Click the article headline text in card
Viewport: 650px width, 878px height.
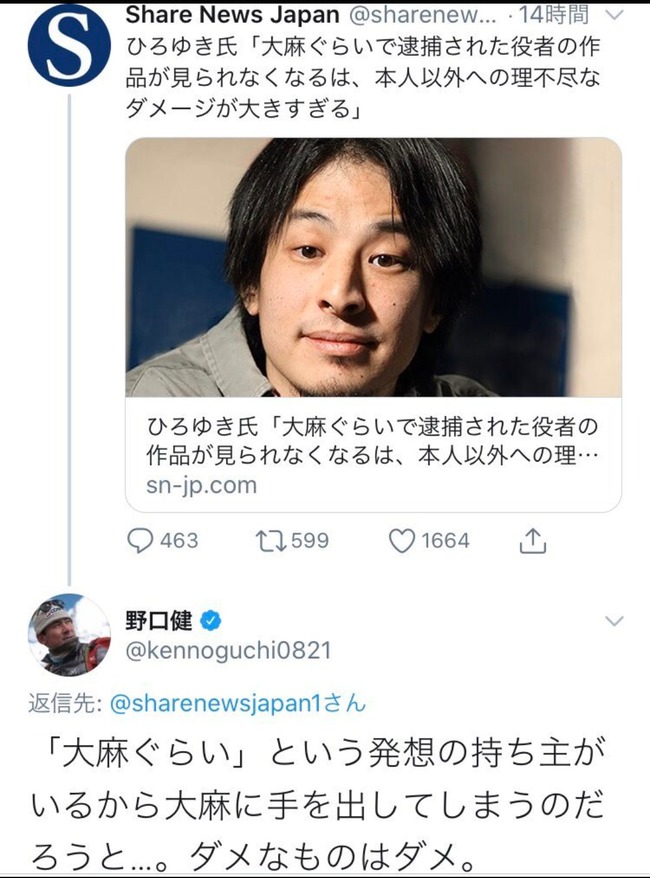(x=372, y=442)
